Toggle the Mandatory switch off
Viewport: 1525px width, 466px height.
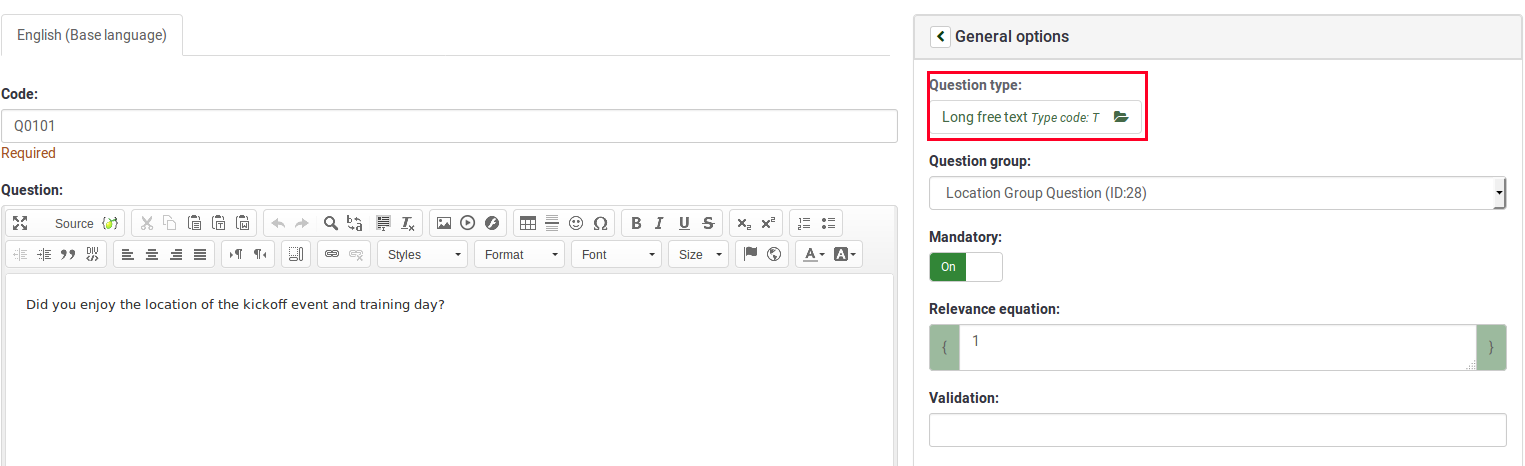pos(965,267)
